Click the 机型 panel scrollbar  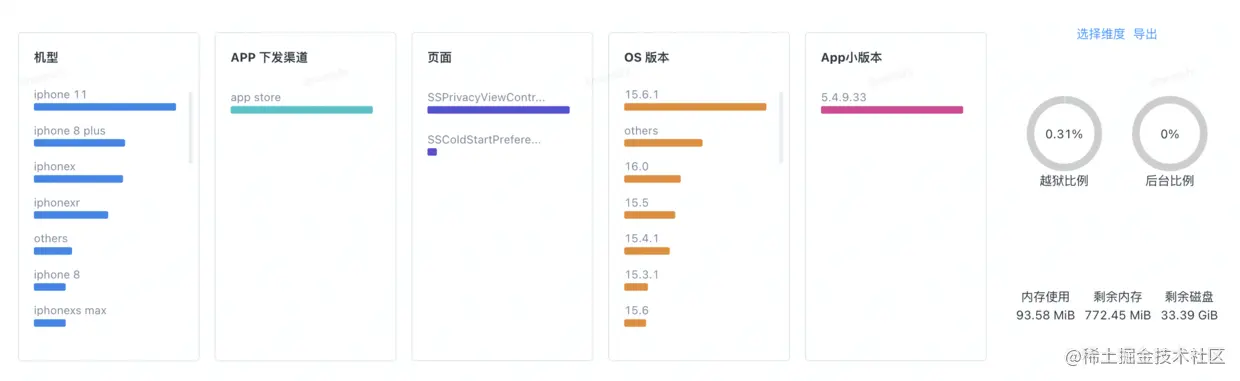click(190, 126)
